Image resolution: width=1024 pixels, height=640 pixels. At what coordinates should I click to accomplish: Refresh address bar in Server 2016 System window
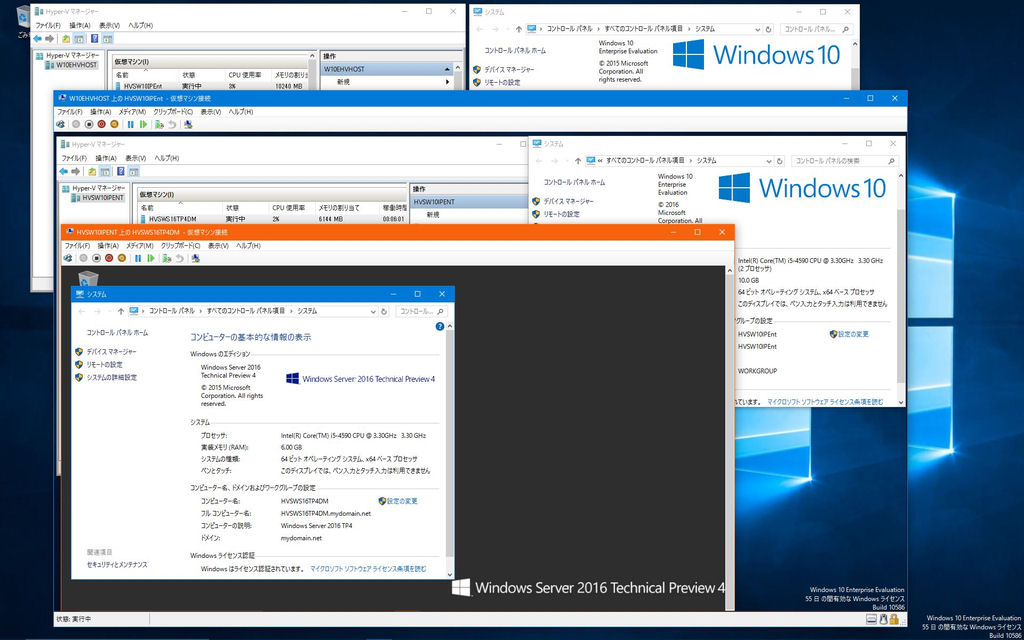pos(384,312)
